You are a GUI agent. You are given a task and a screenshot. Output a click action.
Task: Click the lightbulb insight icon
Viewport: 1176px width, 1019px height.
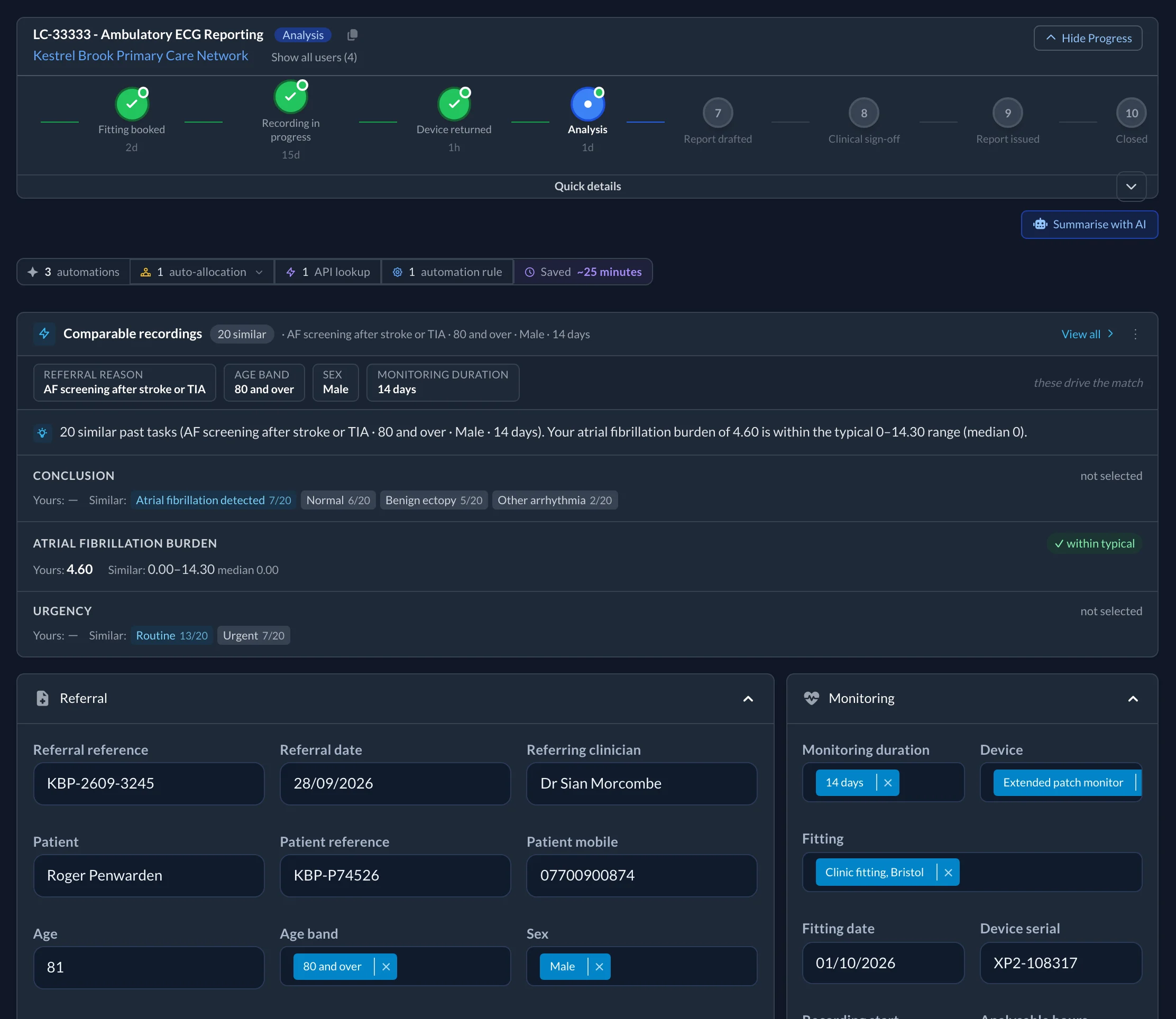(x=42, y=433)
